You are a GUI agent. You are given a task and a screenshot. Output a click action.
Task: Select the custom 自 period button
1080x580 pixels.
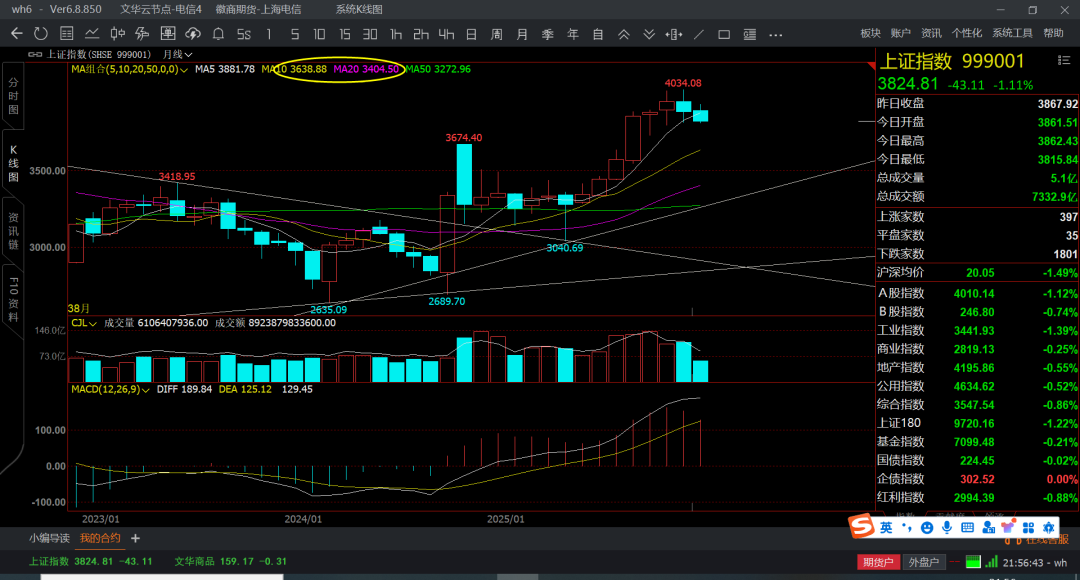pos(598,34)
